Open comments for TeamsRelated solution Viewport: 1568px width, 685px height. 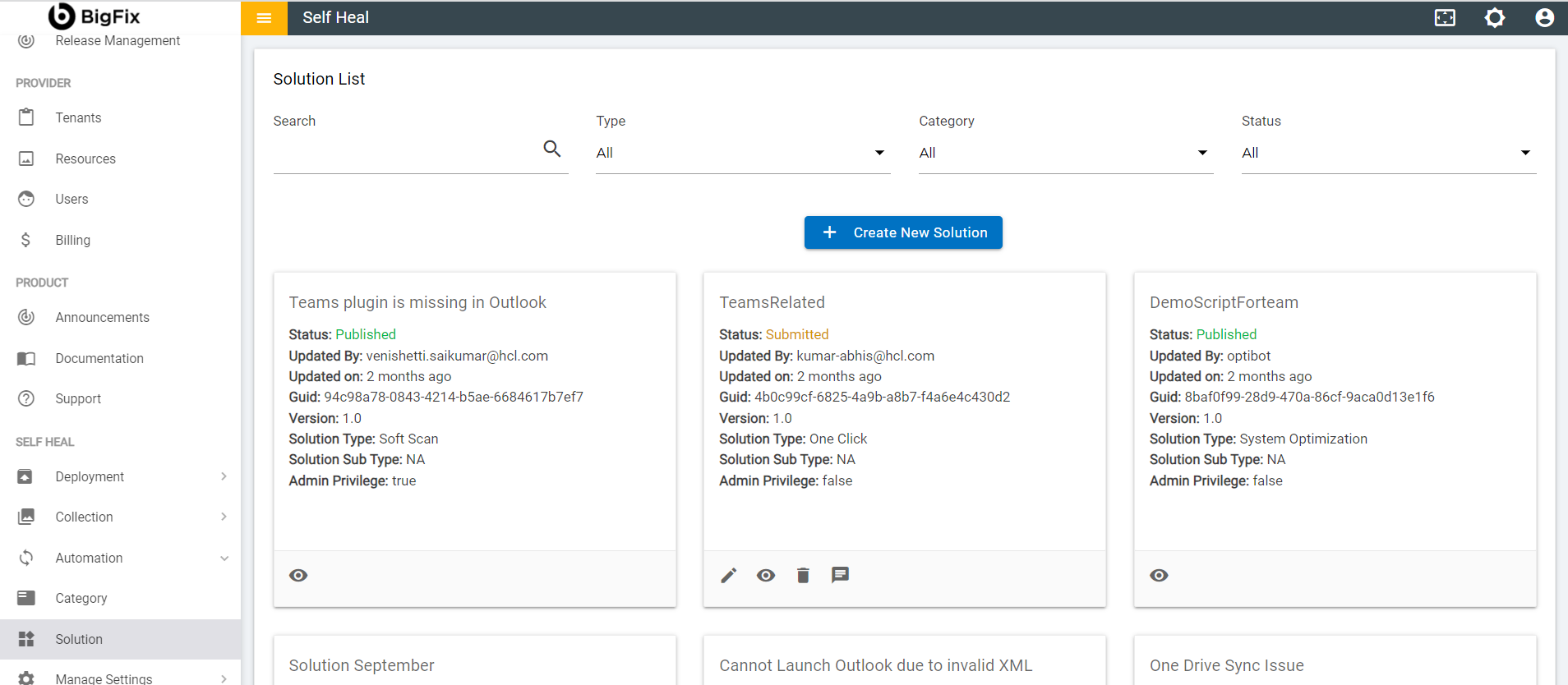tap(840, 575)
